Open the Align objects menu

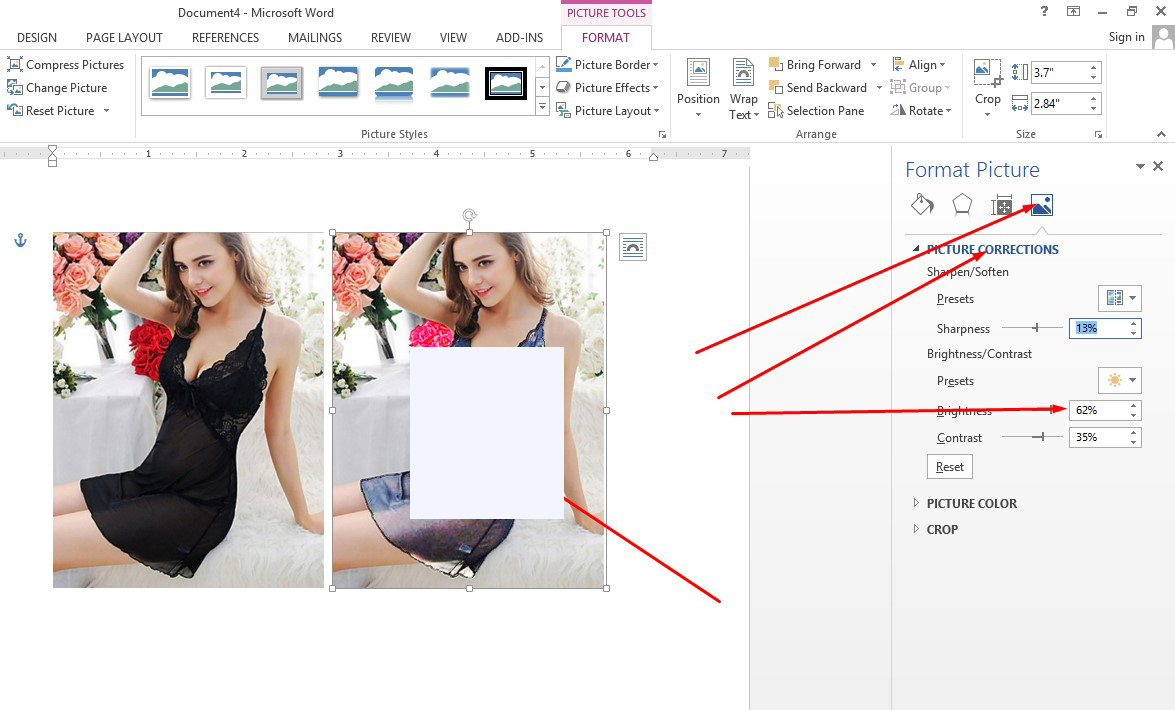tap(918, 65)
